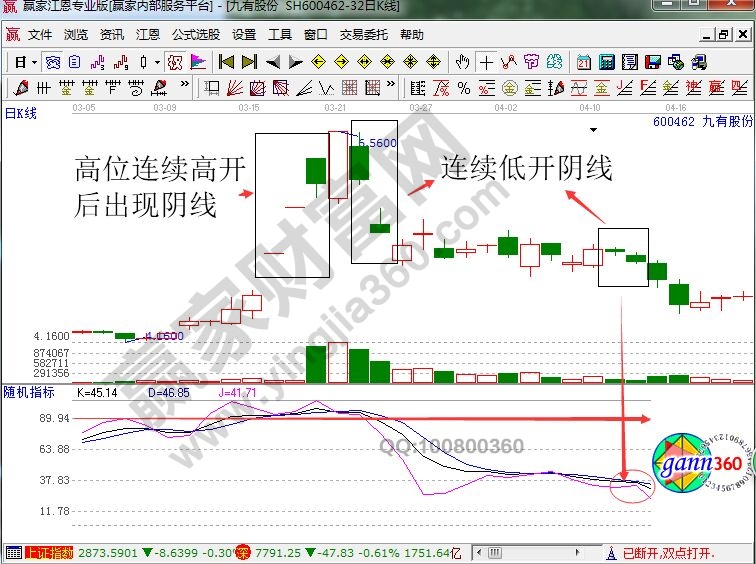The image size is (756, 564).
Task: Open the 交易委托 menu
Action: point(364,34)
